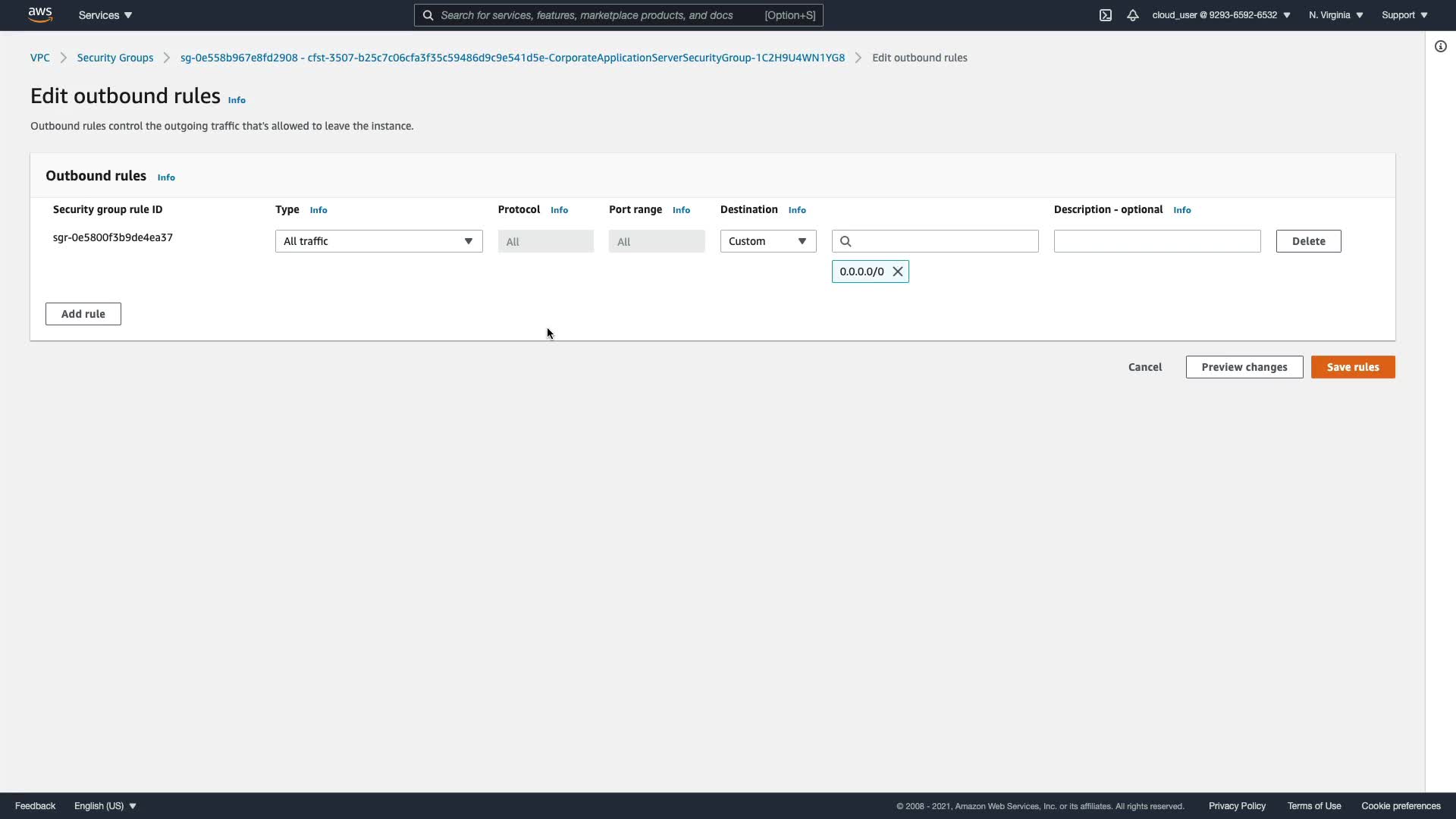Open the CloudShell terminal icon
This screenshot has height=819, width=1456.
tap(1106, 15)
